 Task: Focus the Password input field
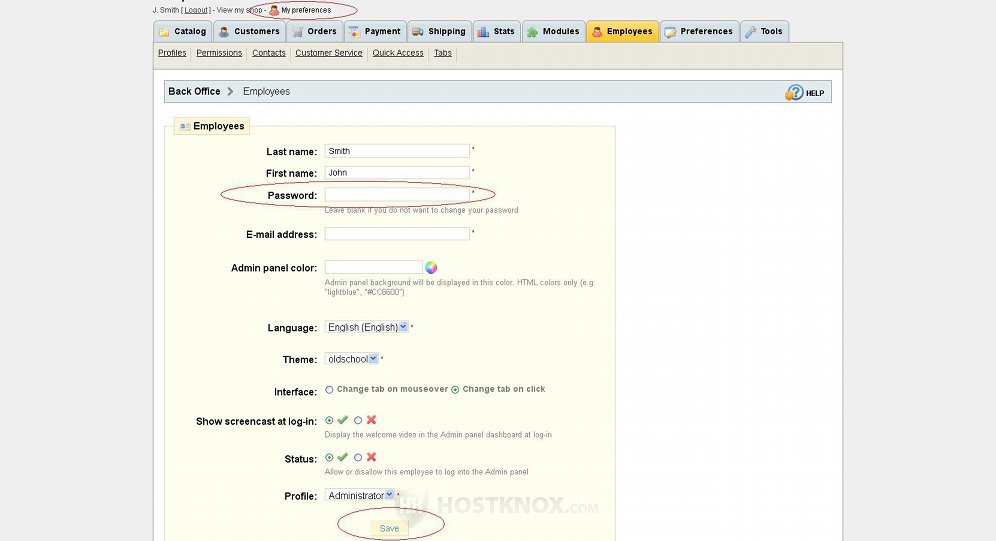tap(397, 194)
